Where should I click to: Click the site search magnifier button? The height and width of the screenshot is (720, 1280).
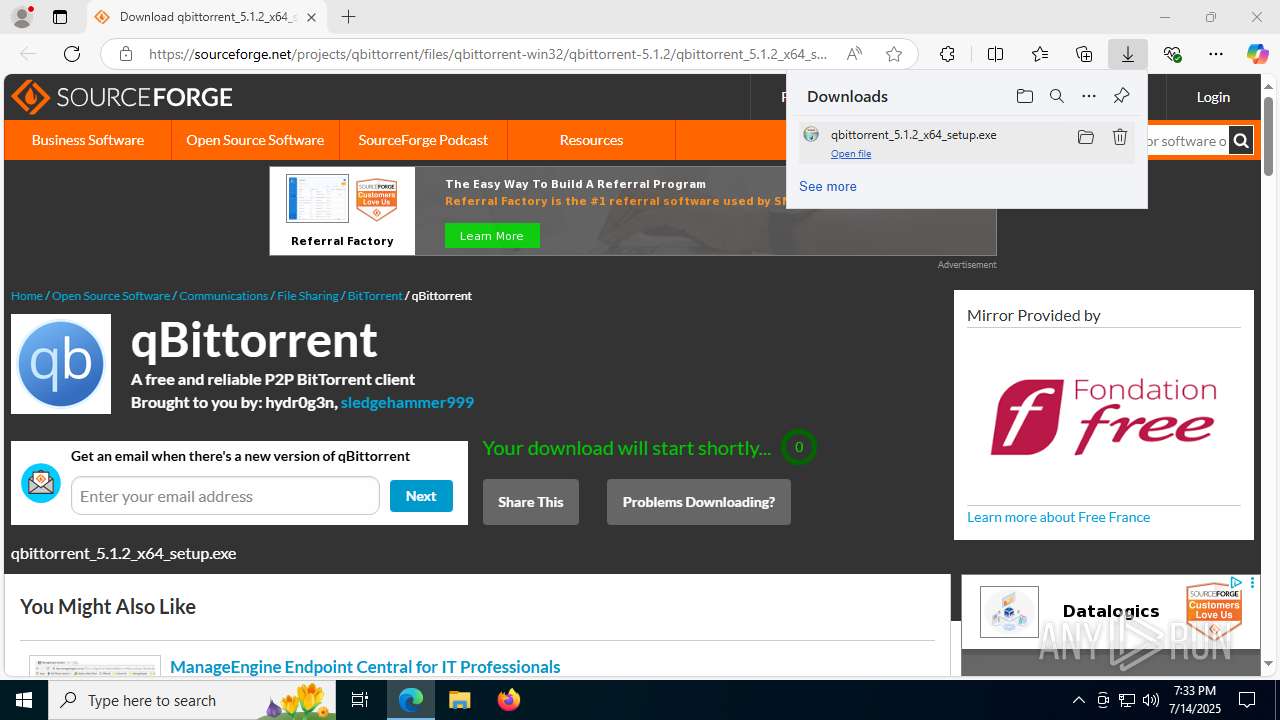tap(1241, 141)
